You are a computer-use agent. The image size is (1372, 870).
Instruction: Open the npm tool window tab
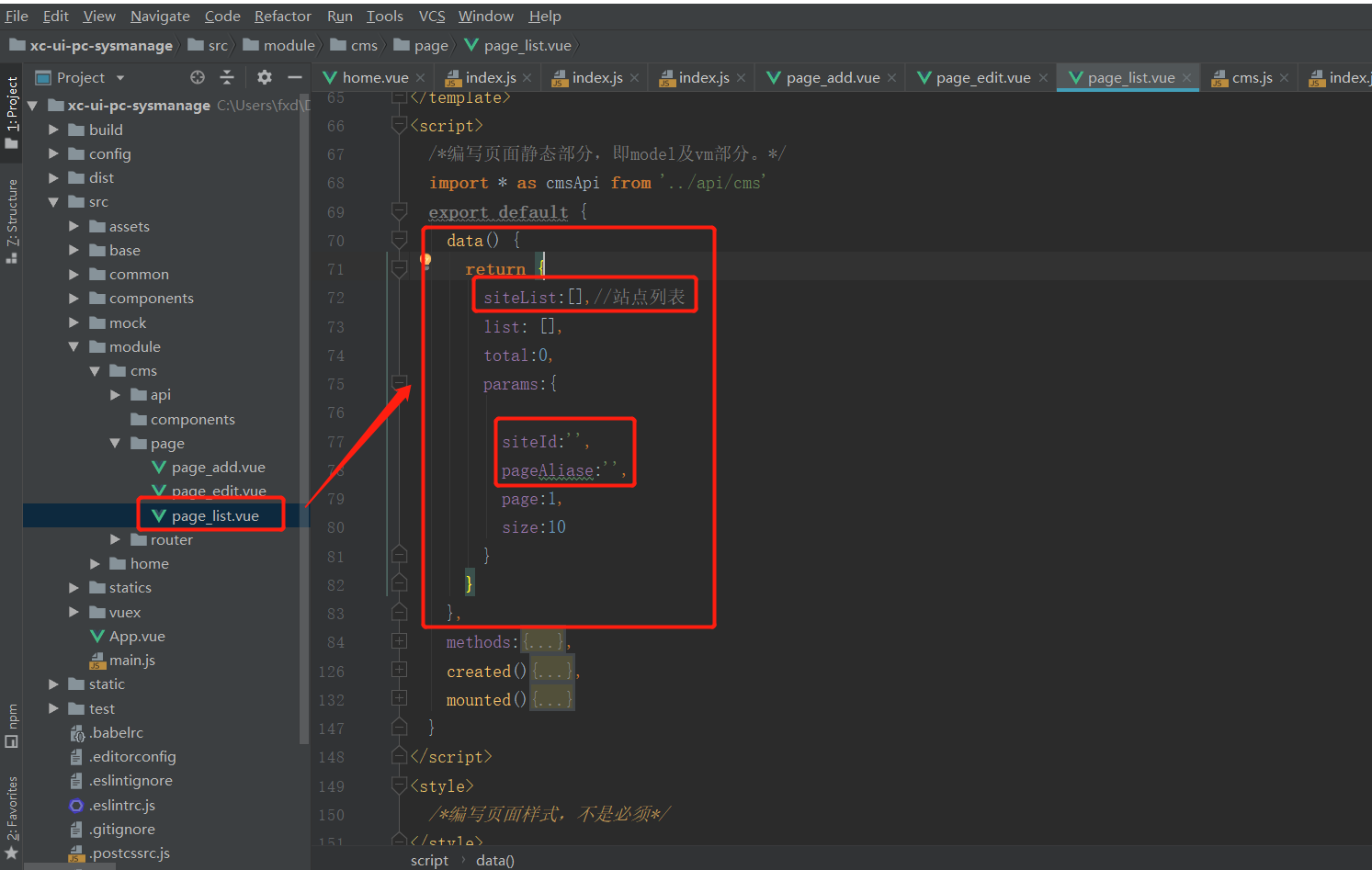coord(12,726)
